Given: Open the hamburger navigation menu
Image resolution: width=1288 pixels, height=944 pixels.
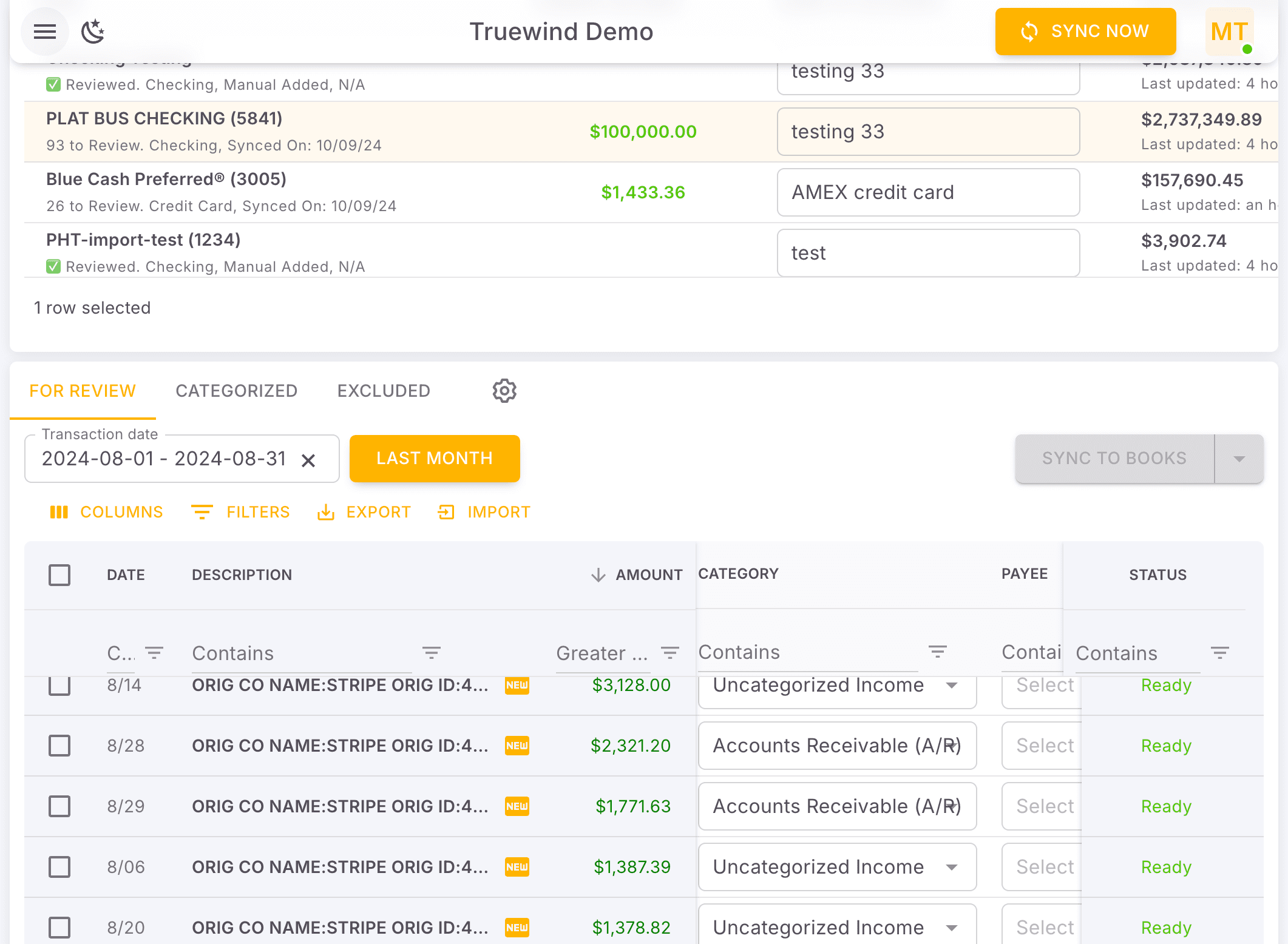Looking at the screenshot, I should 45,32.
